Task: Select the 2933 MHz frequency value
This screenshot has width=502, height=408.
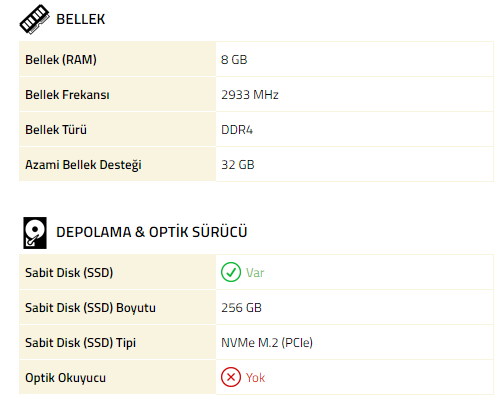Action: click(250, 95)
